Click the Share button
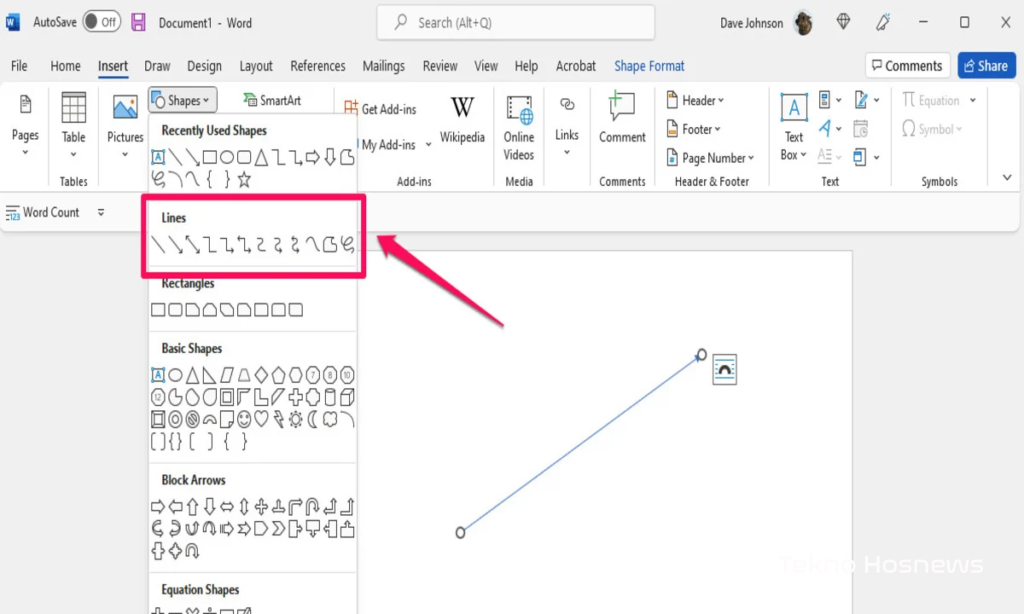 (986, 65)
